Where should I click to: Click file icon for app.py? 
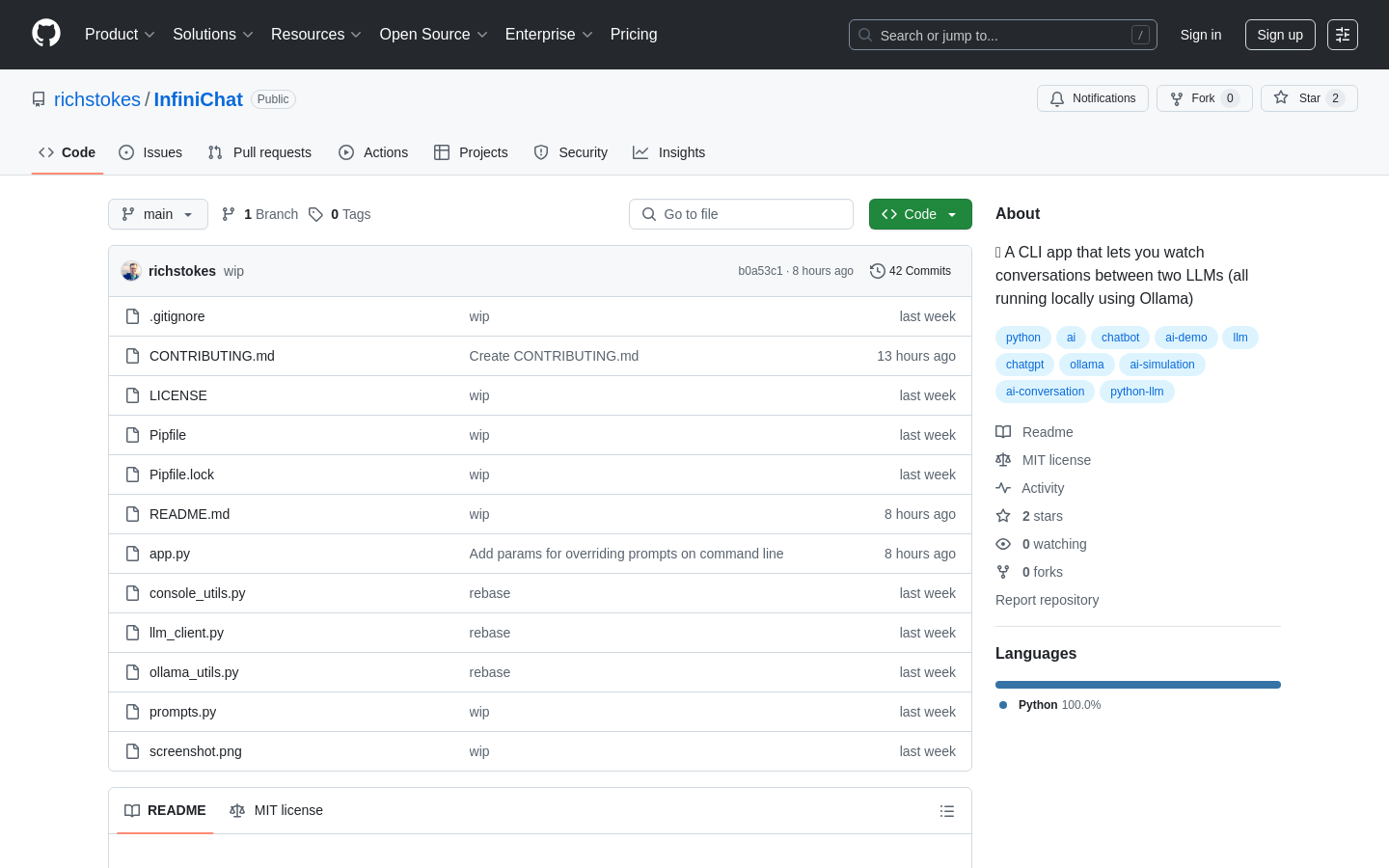pos(133,554)
